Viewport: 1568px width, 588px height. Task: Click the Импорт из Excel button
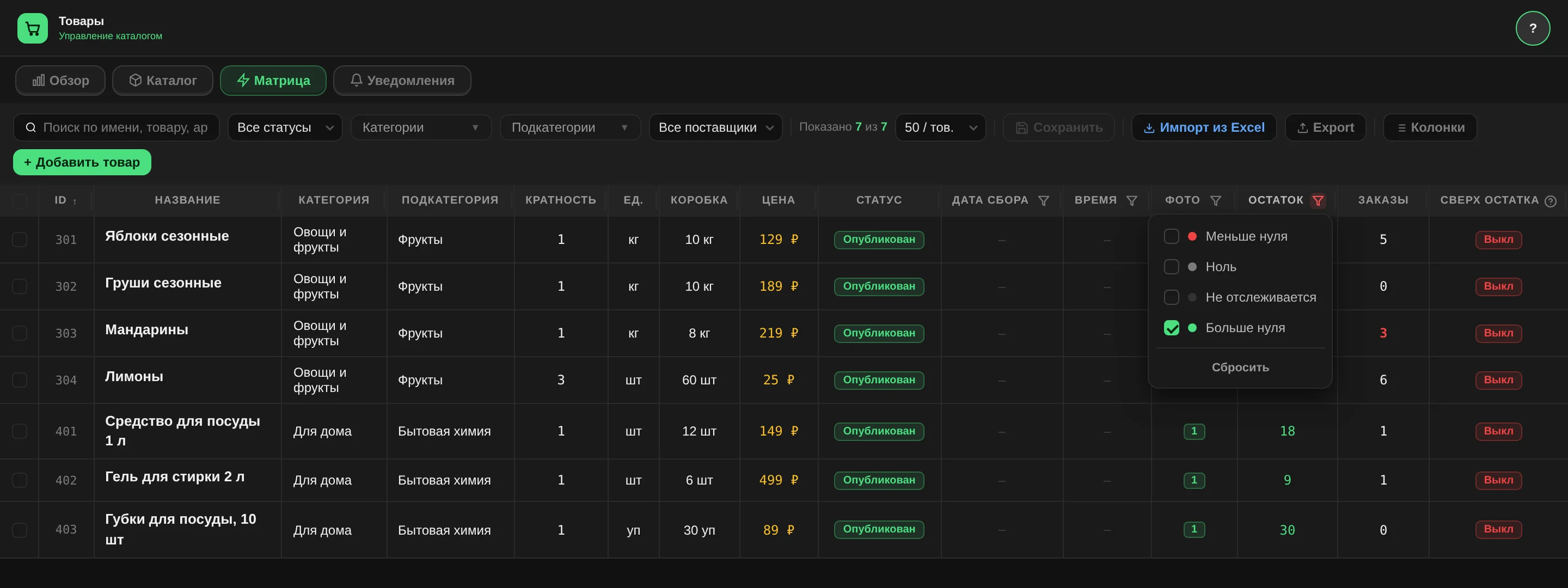(1204, 127)
